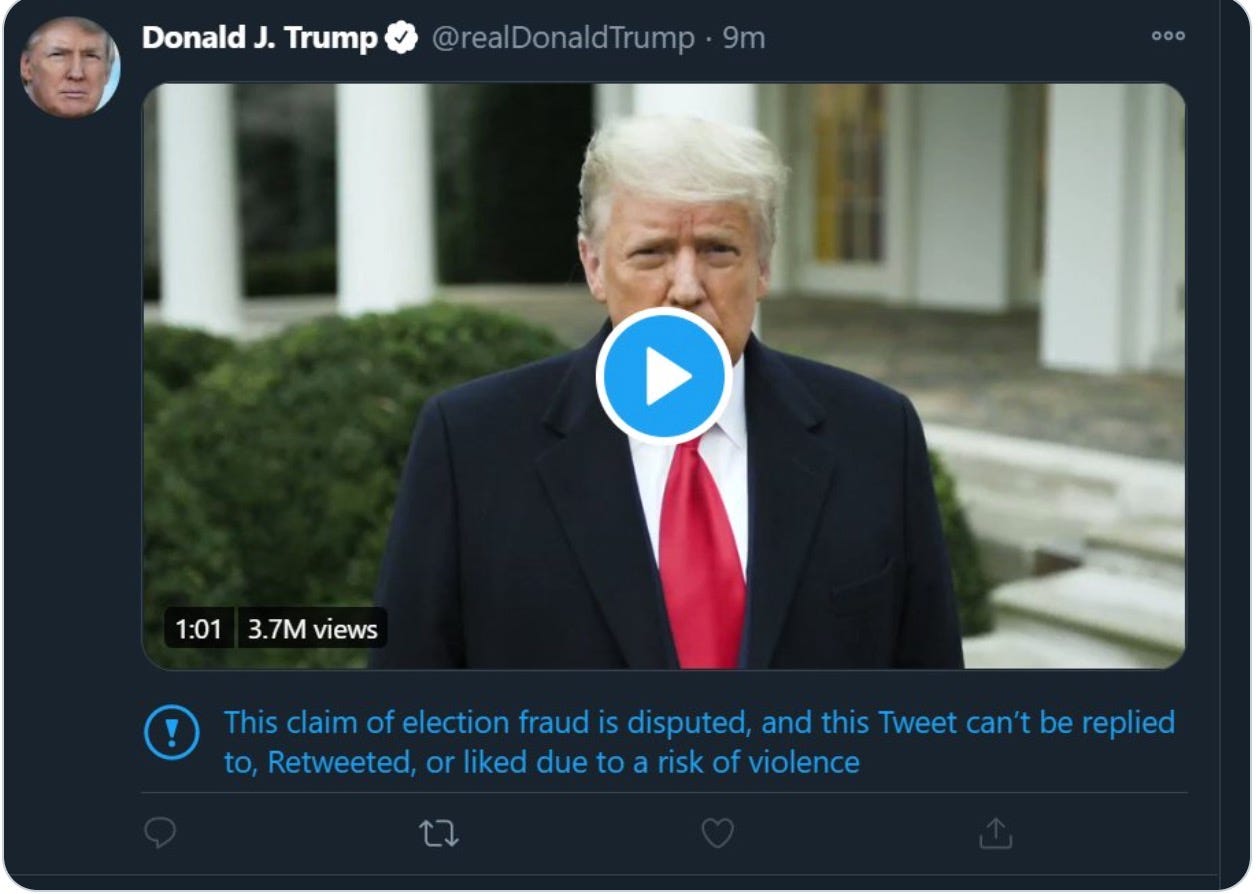Click the verified checkmark badge
Screen dimensions: 1258x894
[401, 39]
